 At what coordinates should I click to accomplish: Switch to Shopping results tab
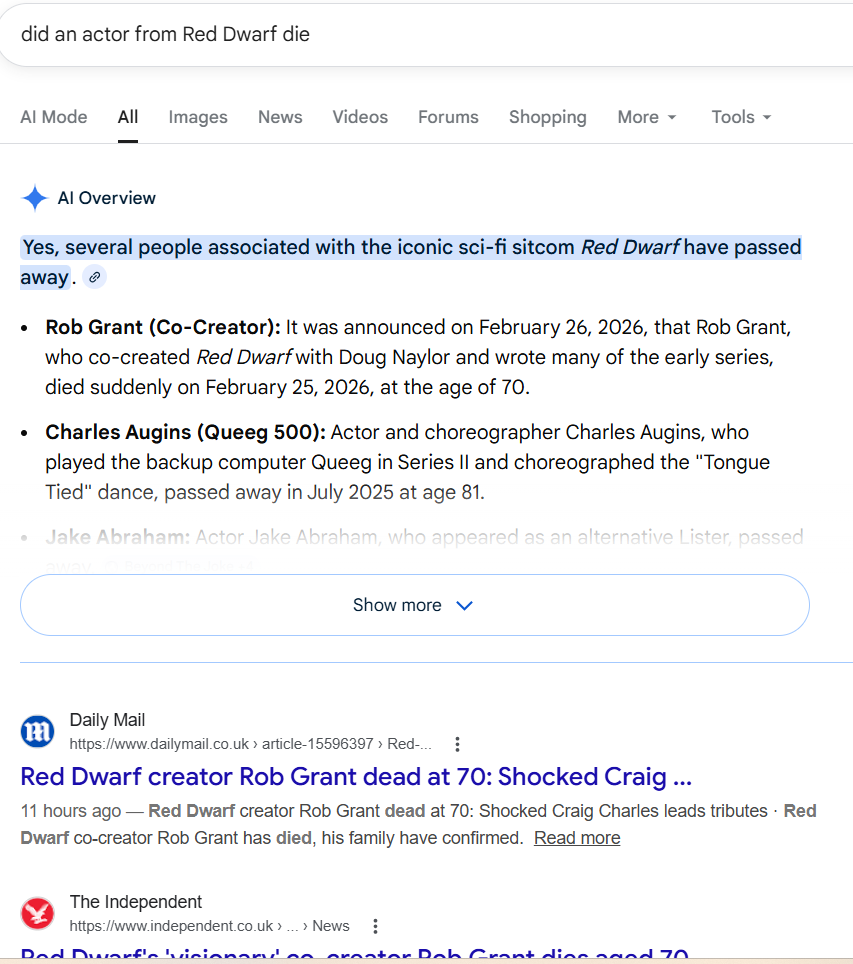(x=547, y=117)
